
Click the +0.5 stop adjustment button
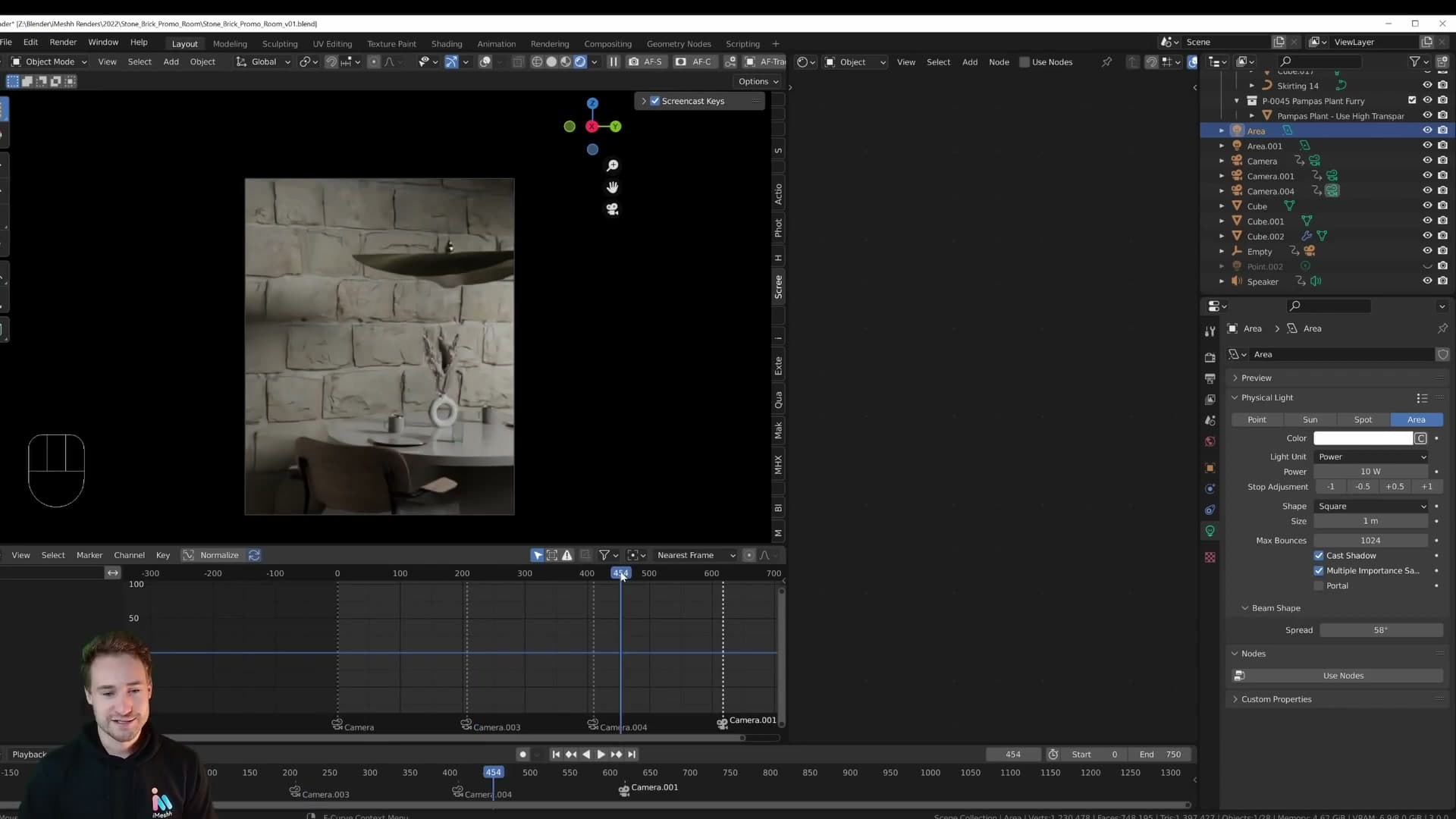pos(1395,486)
